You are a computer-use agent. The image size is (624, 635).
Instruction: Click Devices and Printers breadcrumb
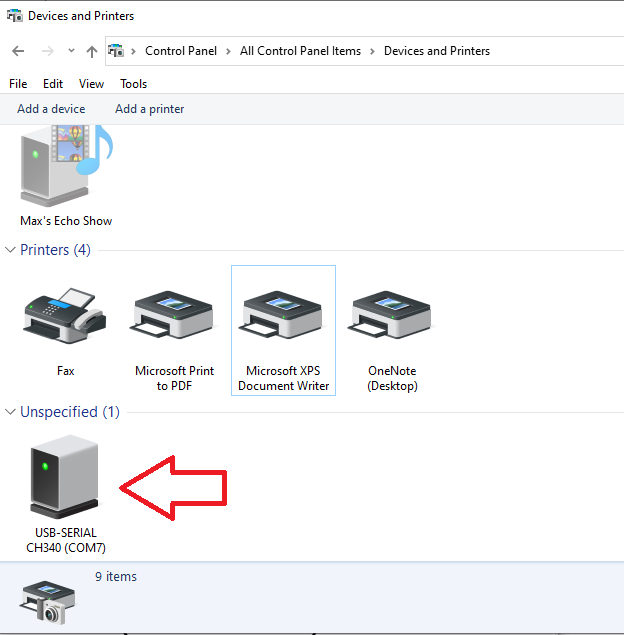click(437, 51)
